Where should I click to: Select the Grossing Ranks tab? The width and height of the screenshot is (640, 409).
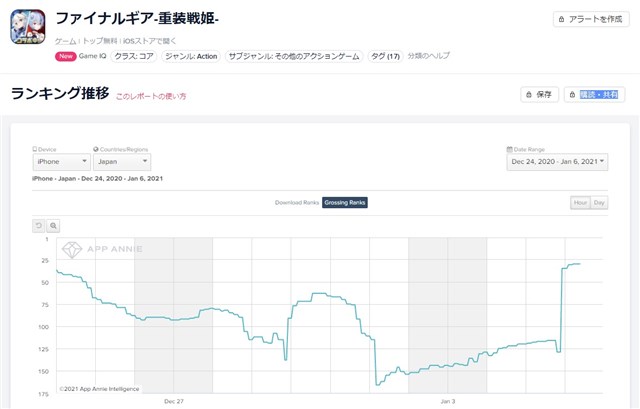click(x=345, y=202)
